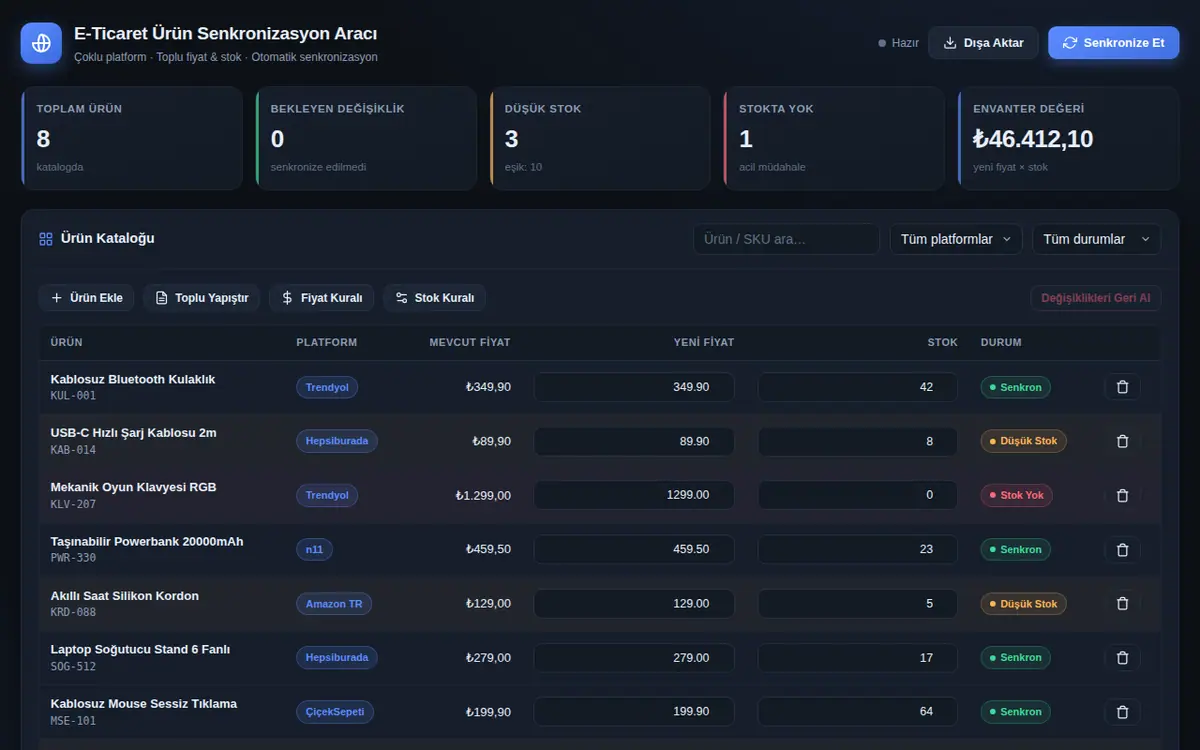This screenshot has width=1200, height=750.
Task: Focus the Ürün / SKU ara search field
Action: click(x=786, y=239)
